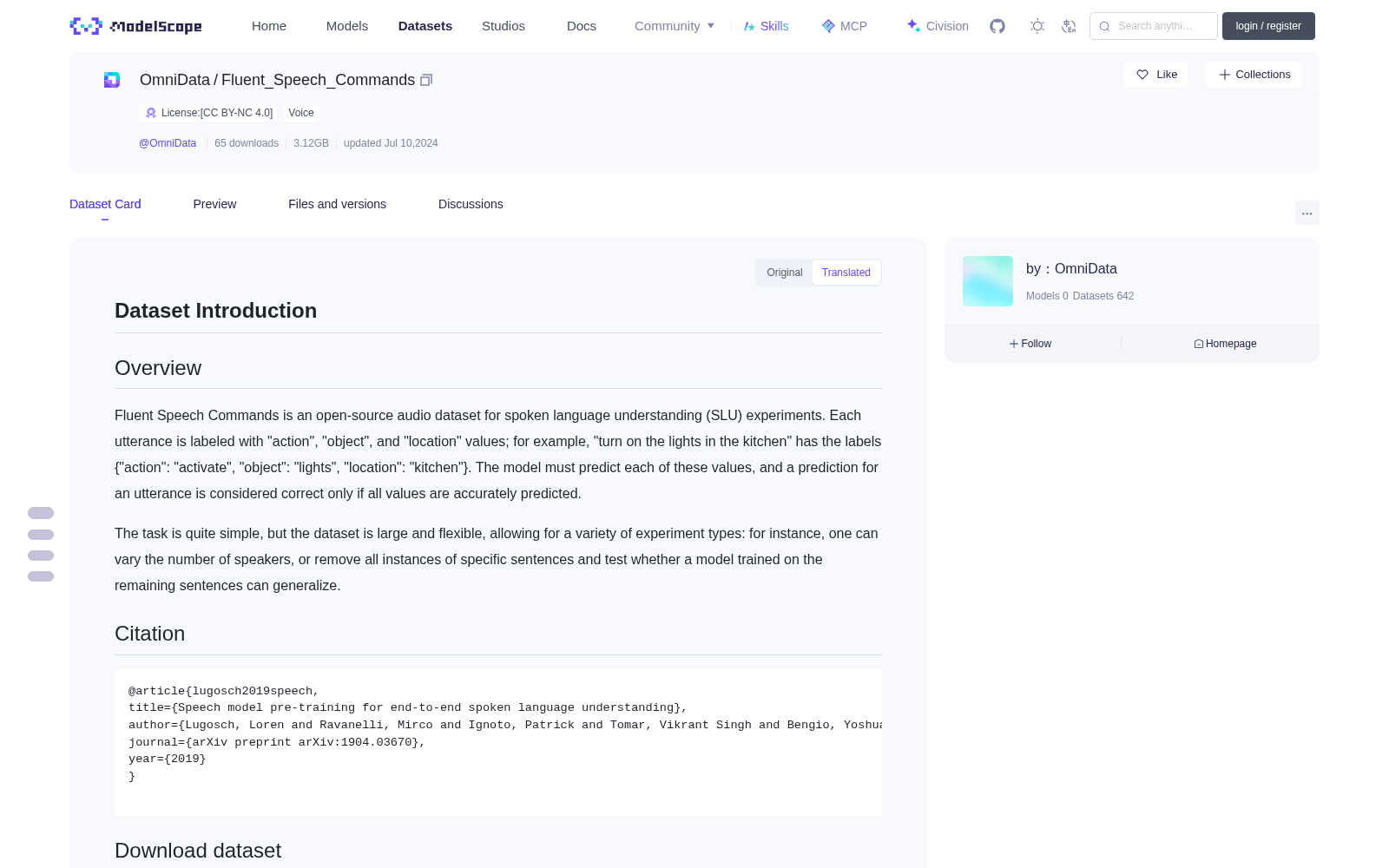1389x868 pixels.
Task: Click the OmniData gradient avatar thumbnail
Action: (988, 281)
